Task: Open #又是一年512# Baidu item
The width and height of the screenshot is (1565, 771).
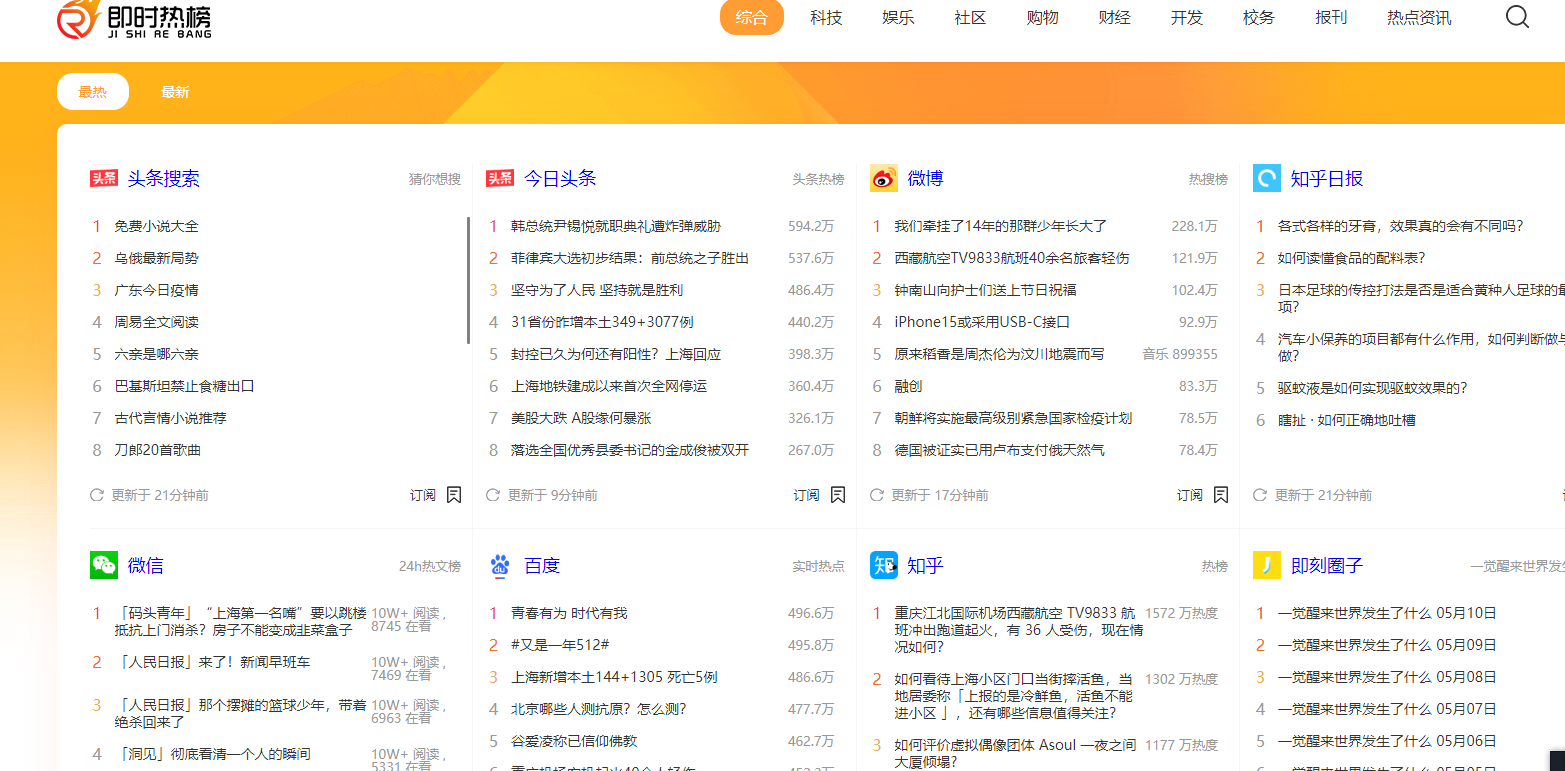Action: pyautogui.click(x=560, y=645)
